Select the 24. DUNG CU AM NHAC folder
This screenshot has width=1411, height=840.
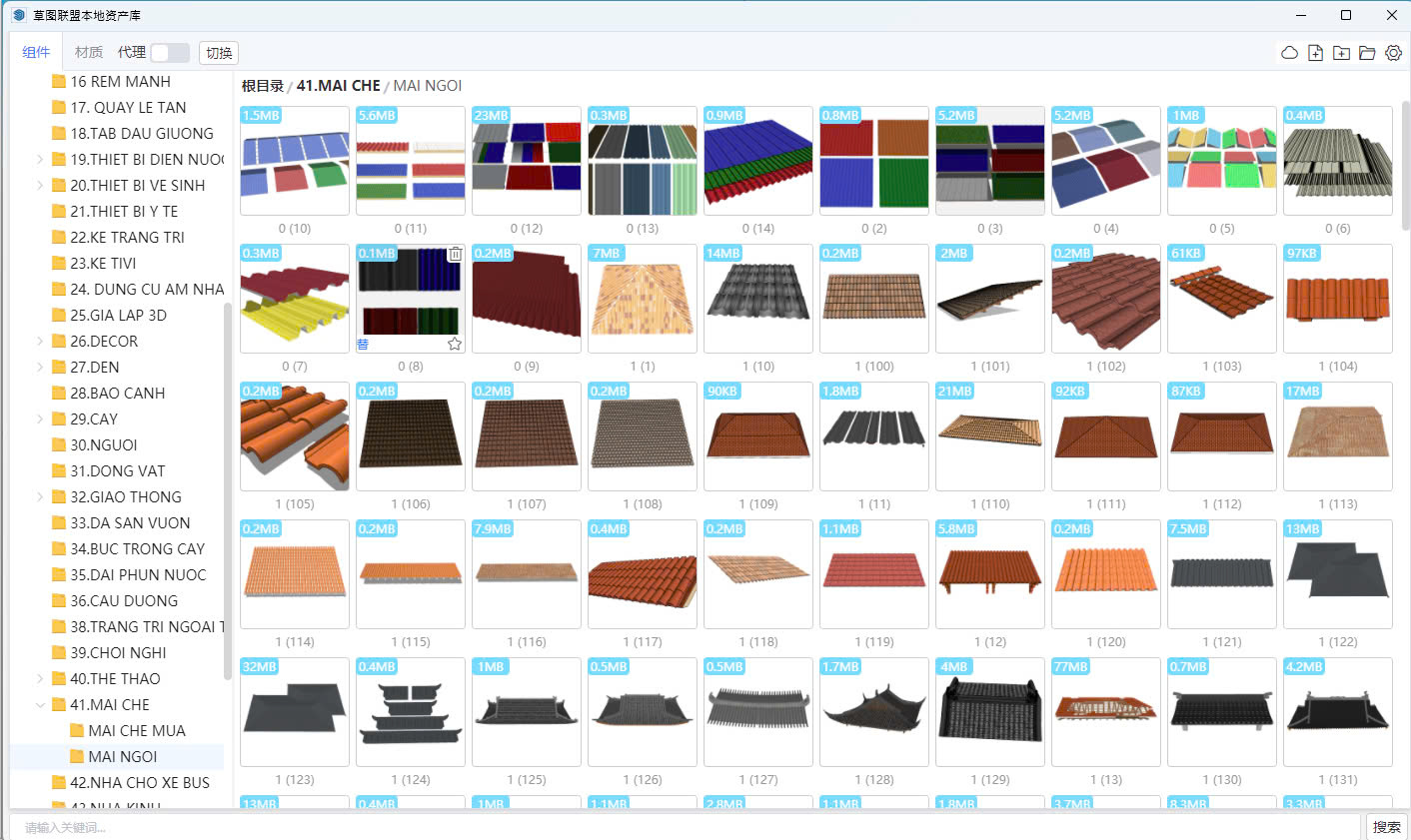[147, 289]
